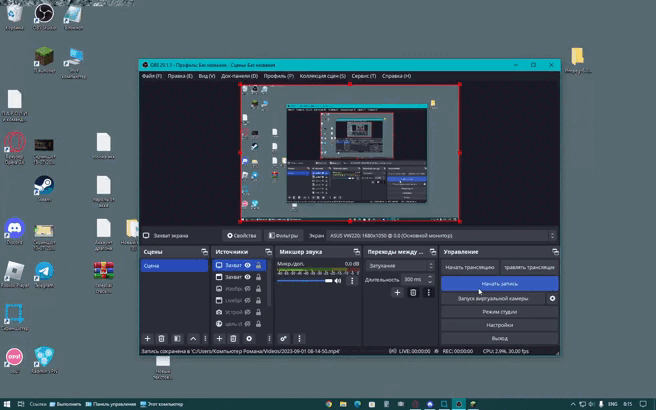Open the Telegram desktop shortcut
656x410 pixels.
pyautogui.click(x=44, y=274)
